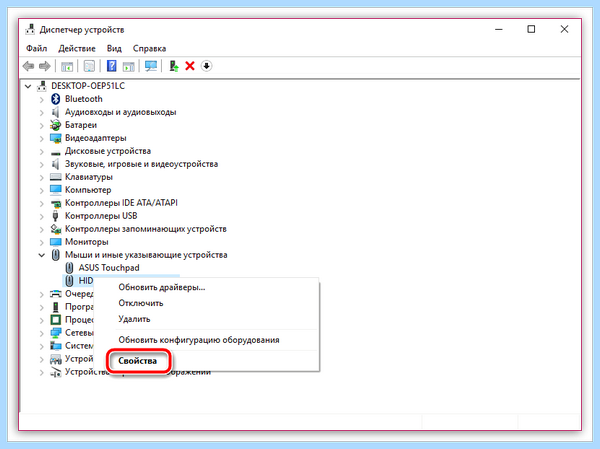600x449 pixels.
Task: Click the Аудиовходы и аудиовыходы speaker icon
Action: [x=56, y=112]
